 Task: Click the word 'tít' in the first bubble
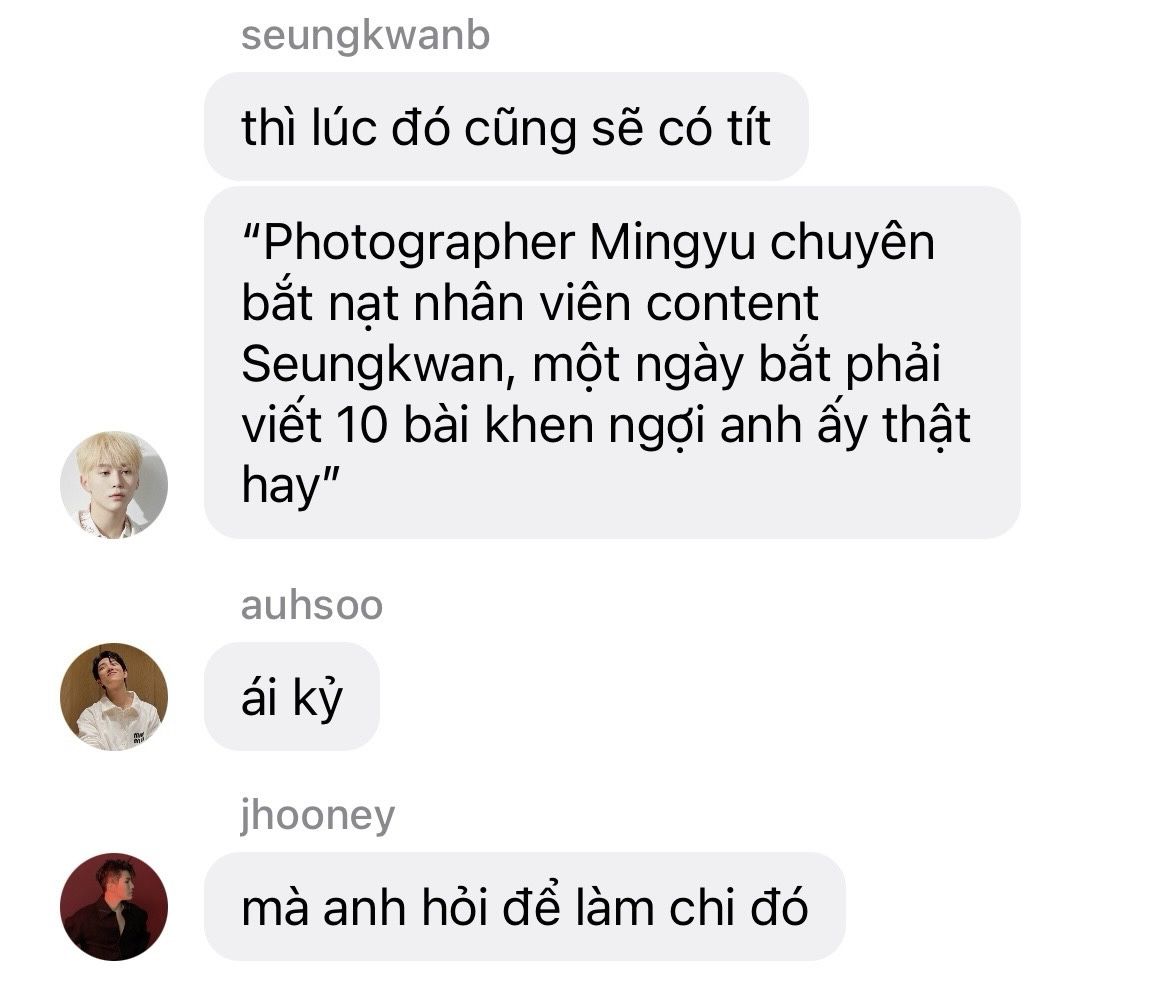748,128
